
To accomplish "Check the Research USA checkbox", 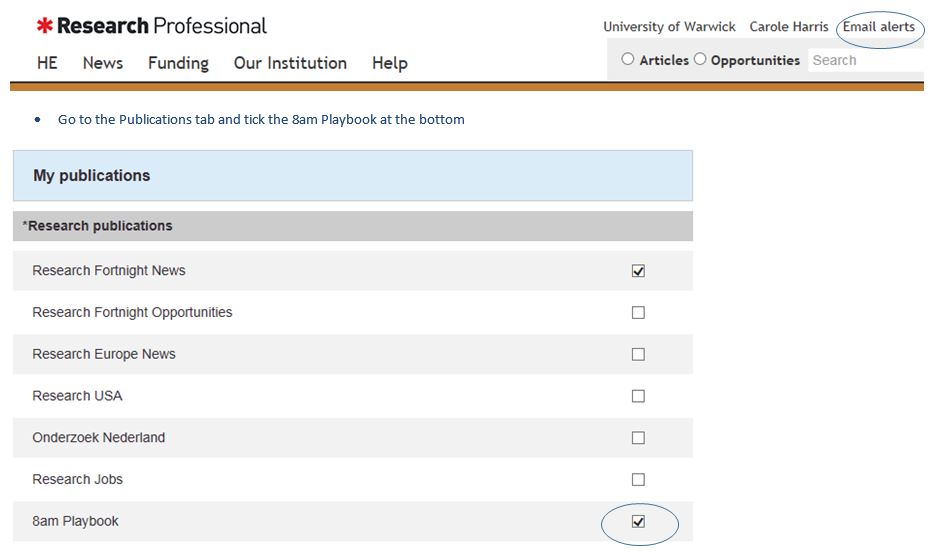I will pyautogui.click(x=638, y=396).
